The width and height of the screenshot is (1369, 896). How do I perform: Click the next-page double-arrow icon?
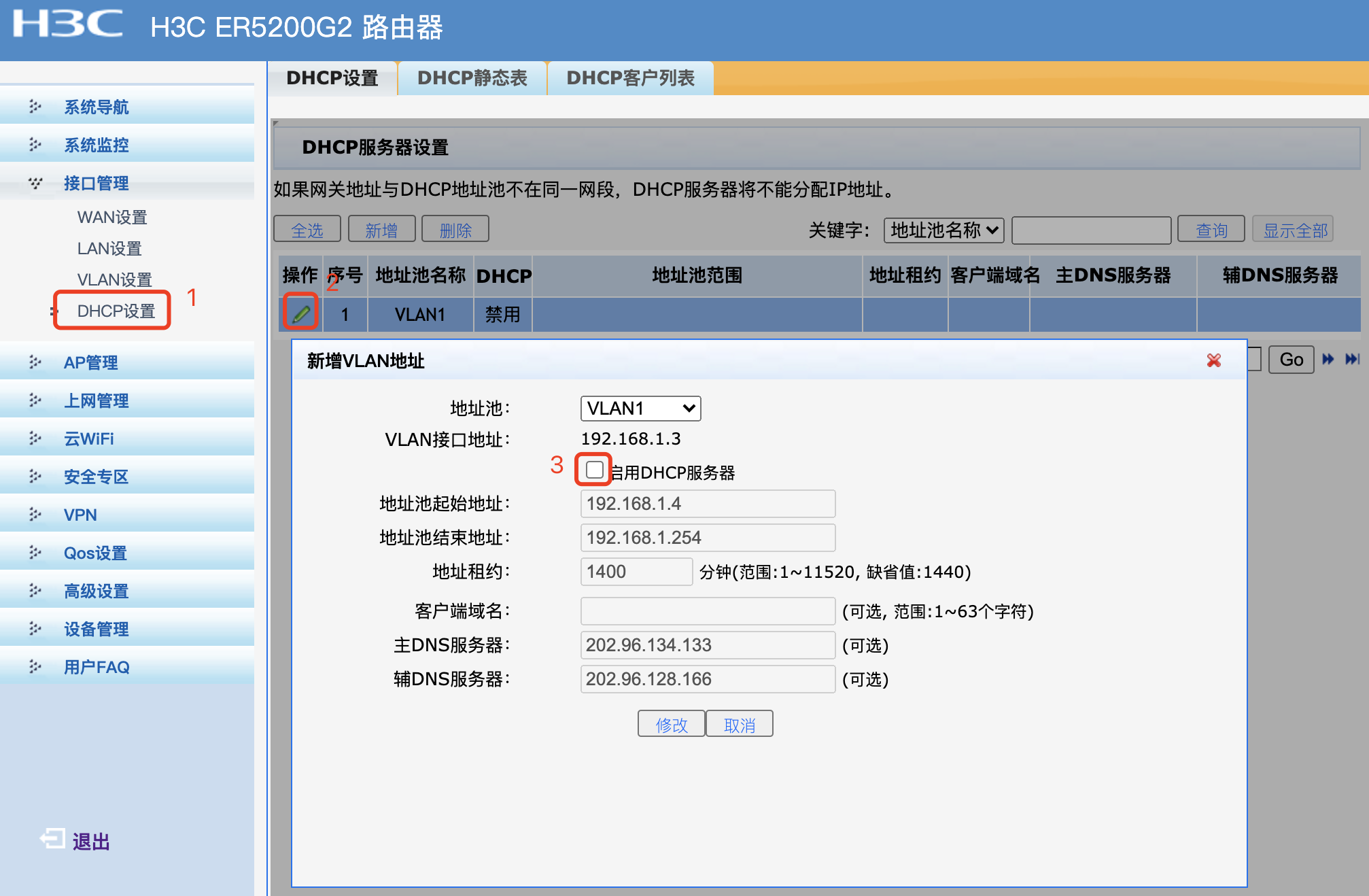click(x=1328, y=359)
